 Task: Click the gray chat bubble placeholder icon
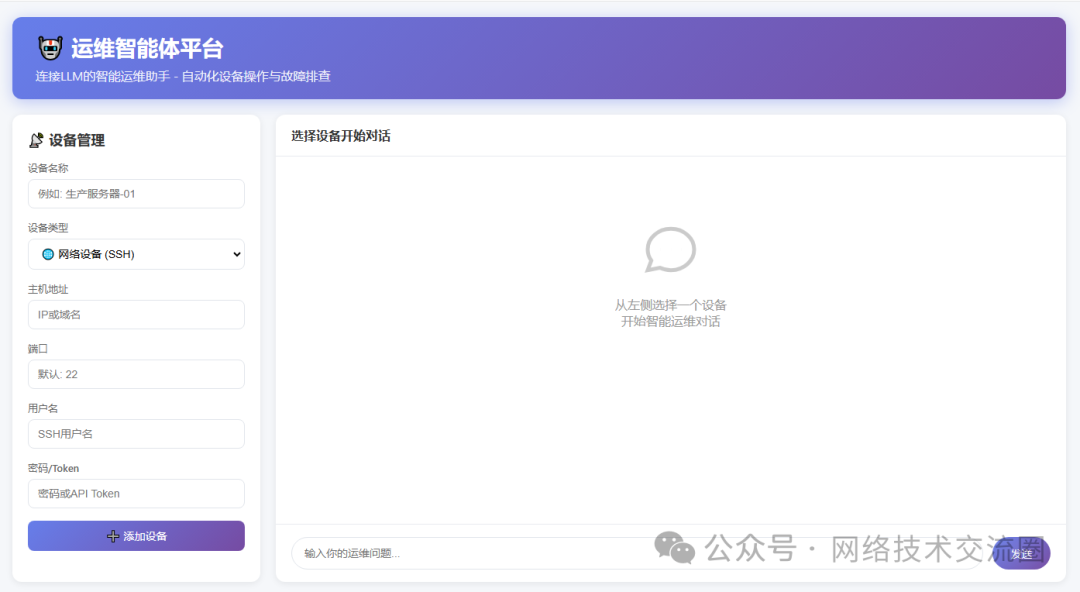click(672, 249)
